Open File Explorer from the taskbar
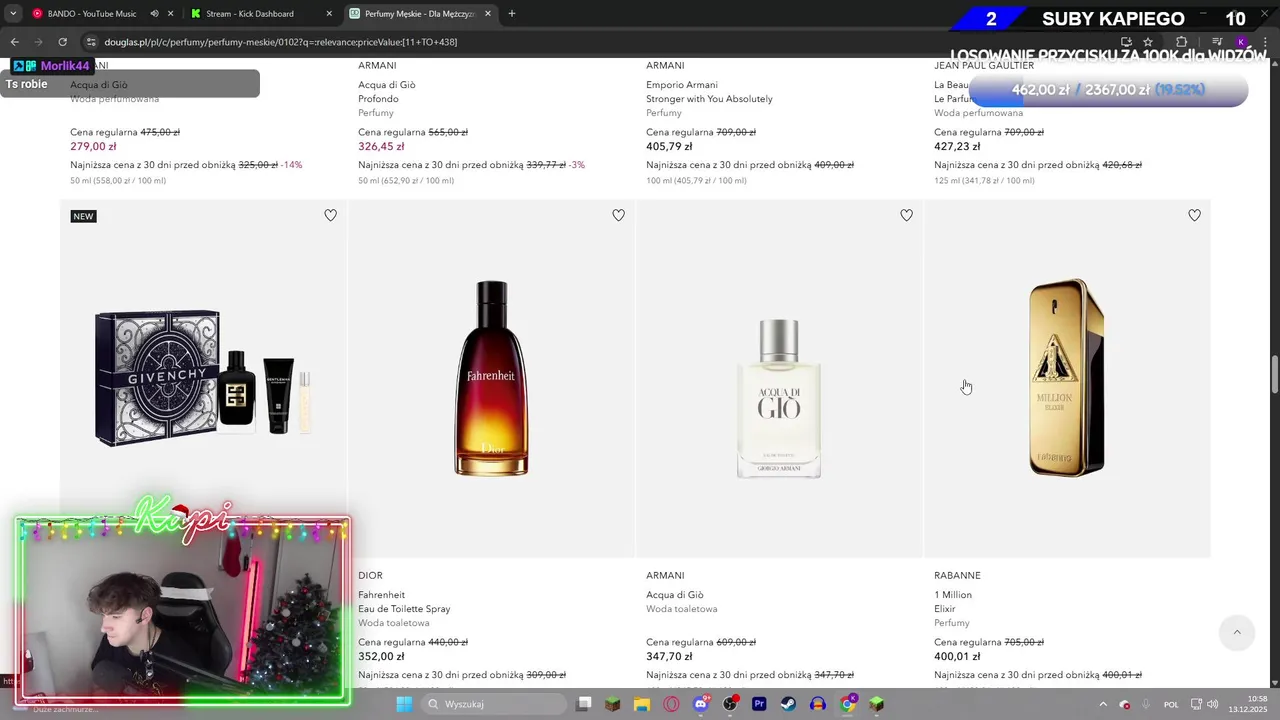 pos(642,704)
